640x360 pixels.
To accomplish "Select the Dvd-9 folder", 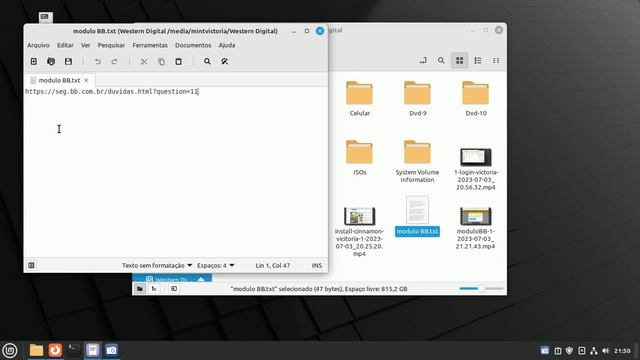I will click(418, 99).
